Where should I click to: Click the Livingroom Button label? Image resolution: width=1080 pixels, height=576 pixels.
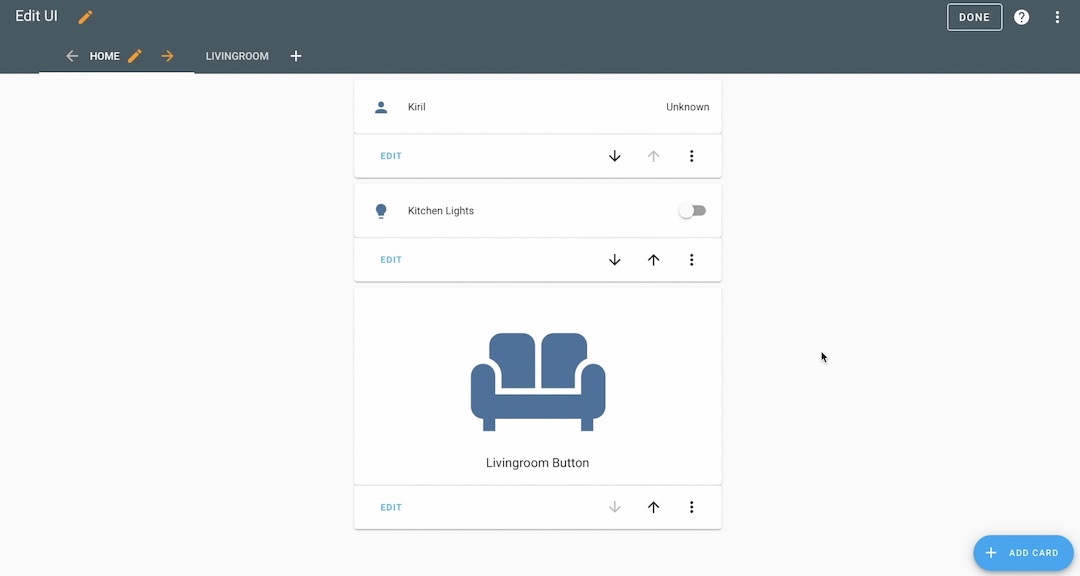pos(537,463)
